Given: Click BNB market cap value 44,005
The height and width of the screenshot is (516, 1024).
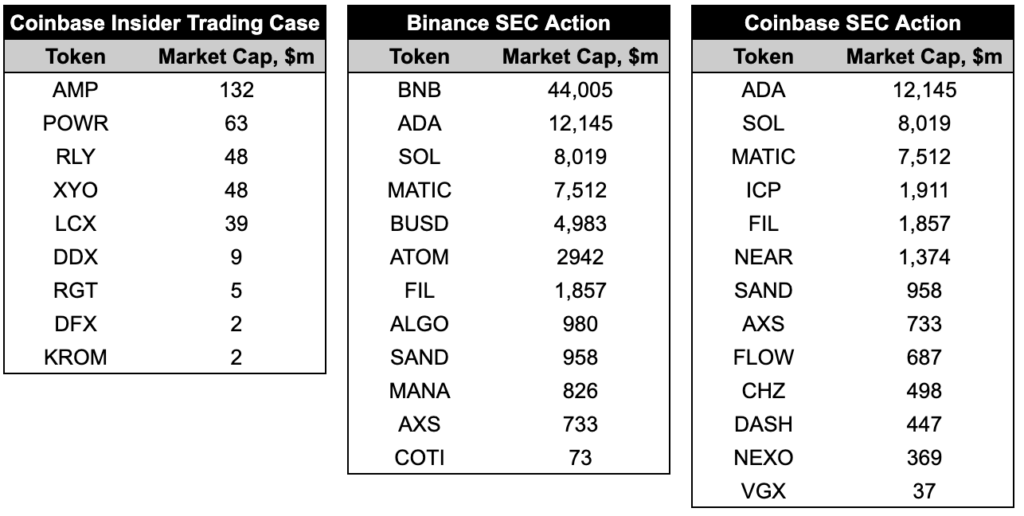Looking at the screenshot, I should point(580,89).
